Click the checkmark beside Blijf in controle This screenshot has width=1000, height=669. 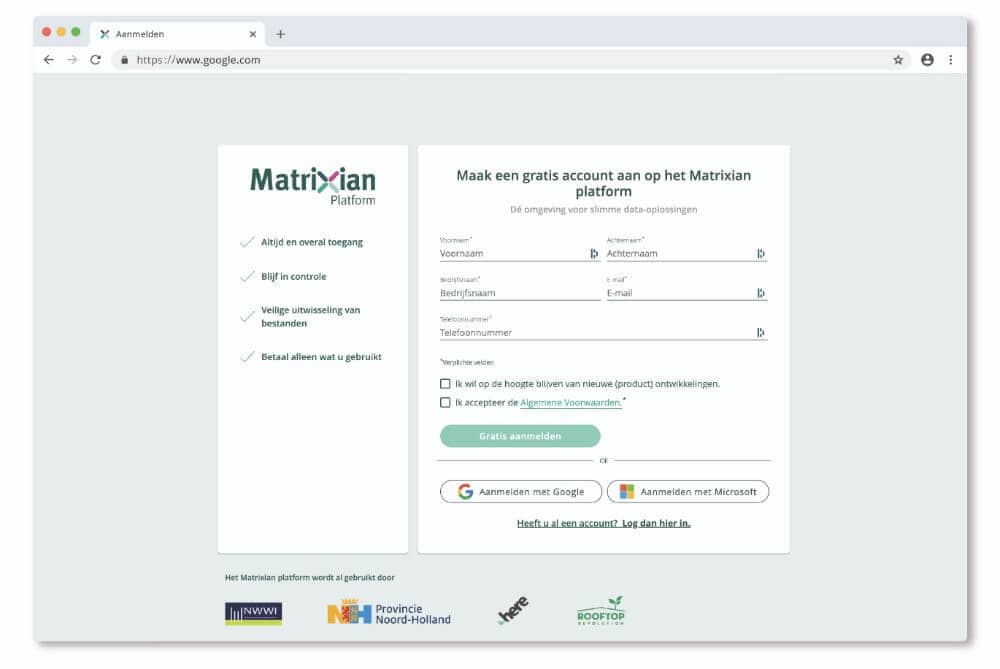(x=247, y=277)
